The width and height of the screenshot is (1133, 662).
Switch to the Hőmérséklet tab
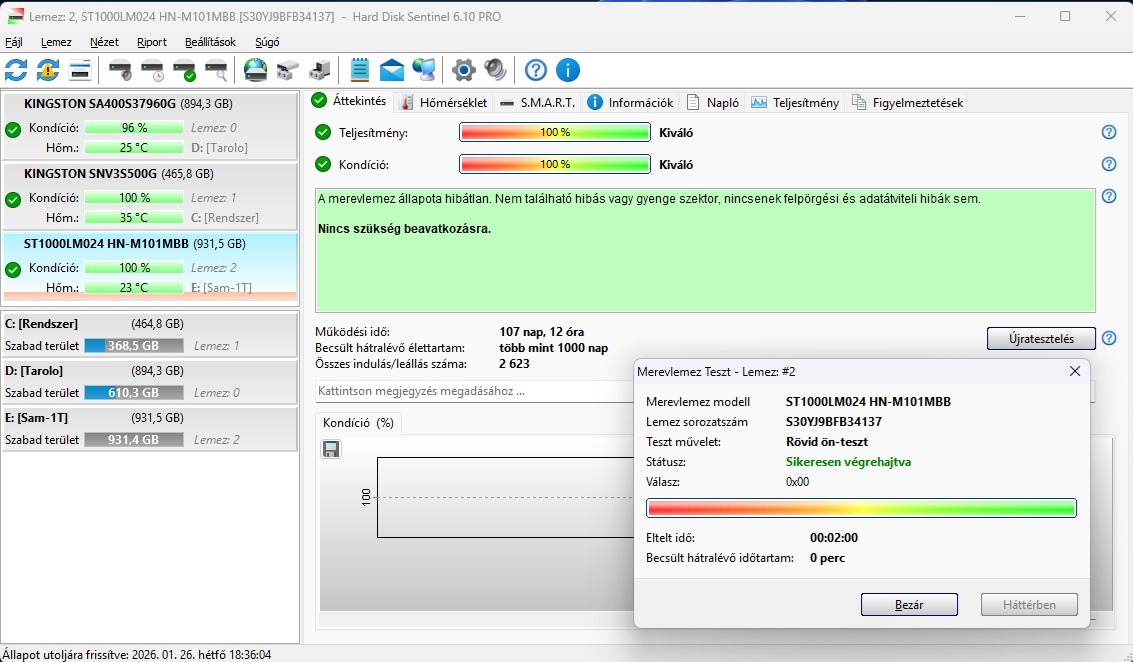point(444,103)
